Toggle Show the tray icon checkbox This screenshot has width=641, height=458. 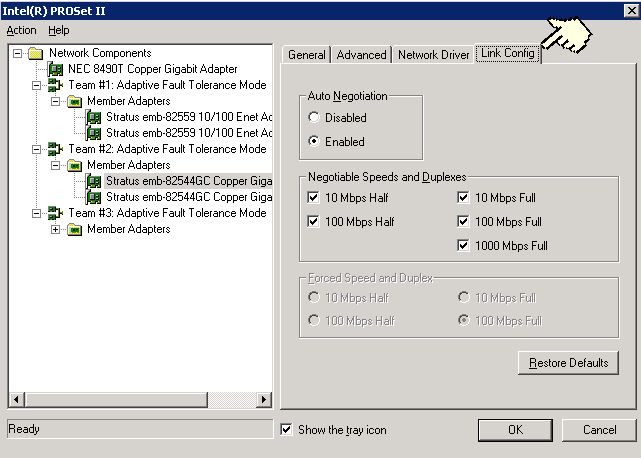[x=287, y=429]
